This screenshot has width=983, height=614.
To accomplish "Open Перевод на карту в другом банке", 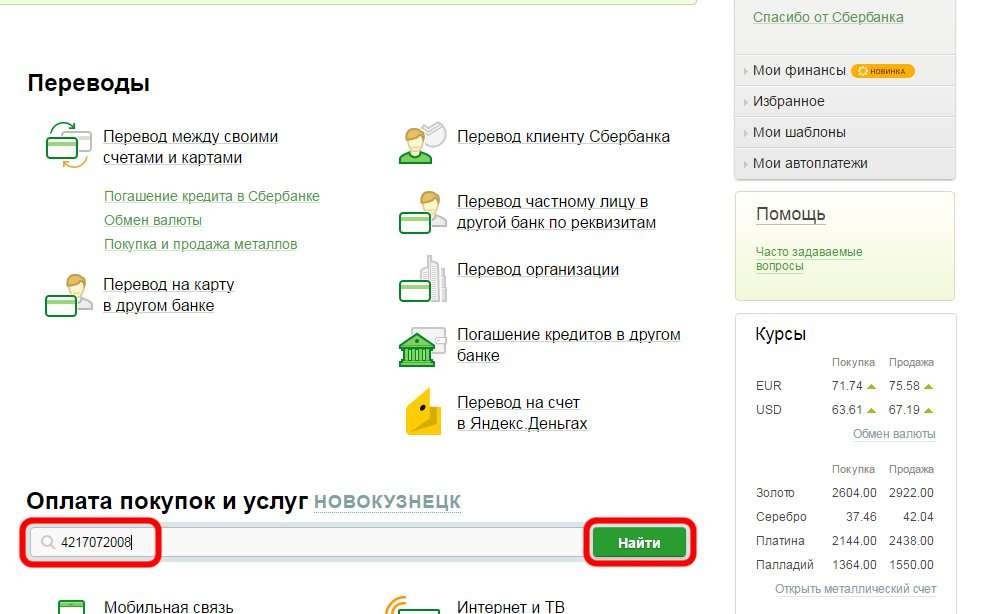I will 169,295.
